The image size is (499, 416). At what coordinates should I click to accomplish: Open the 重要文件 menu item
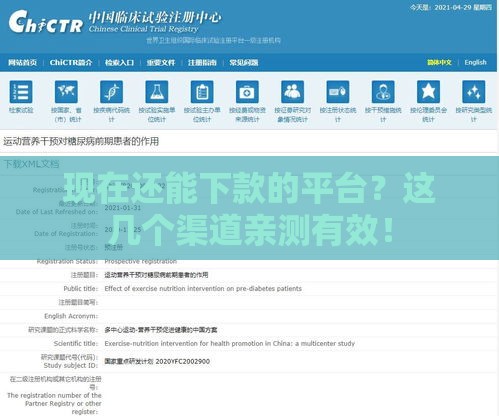(x=161, y=62)
